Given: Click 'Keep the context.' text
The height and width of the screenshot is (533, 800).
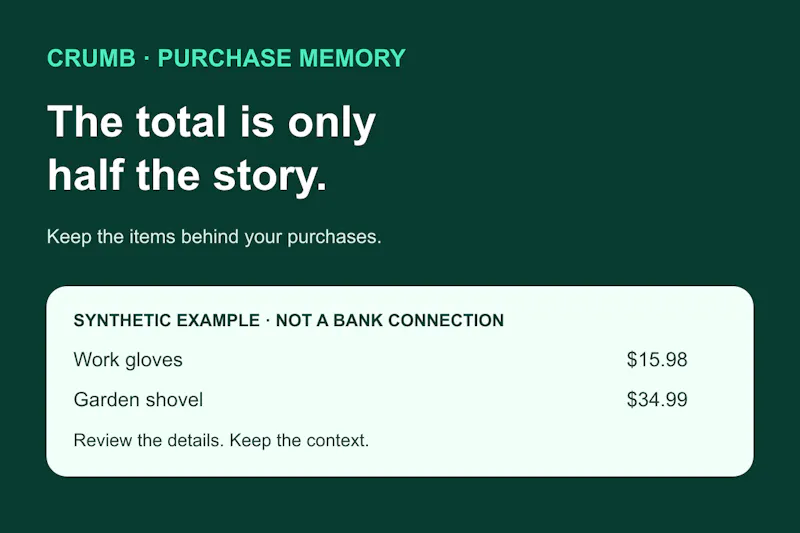Looking at the screenshot, I should pos(299,440).
